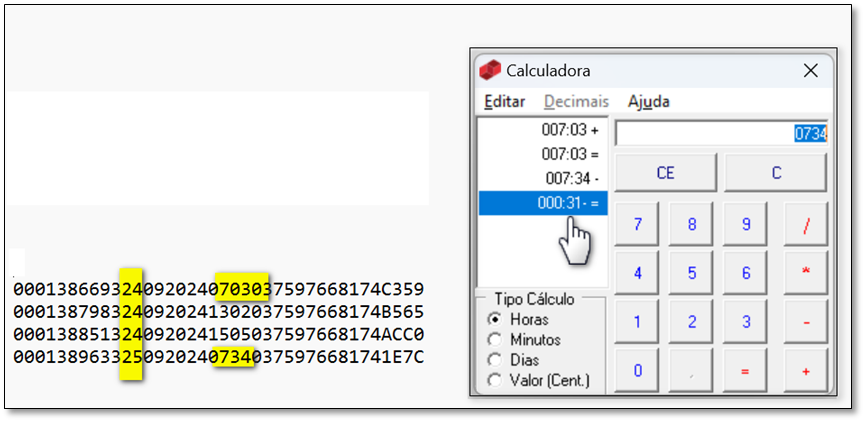Open the Ajuda menu
The image size is (865, 422).
point(649,102)
